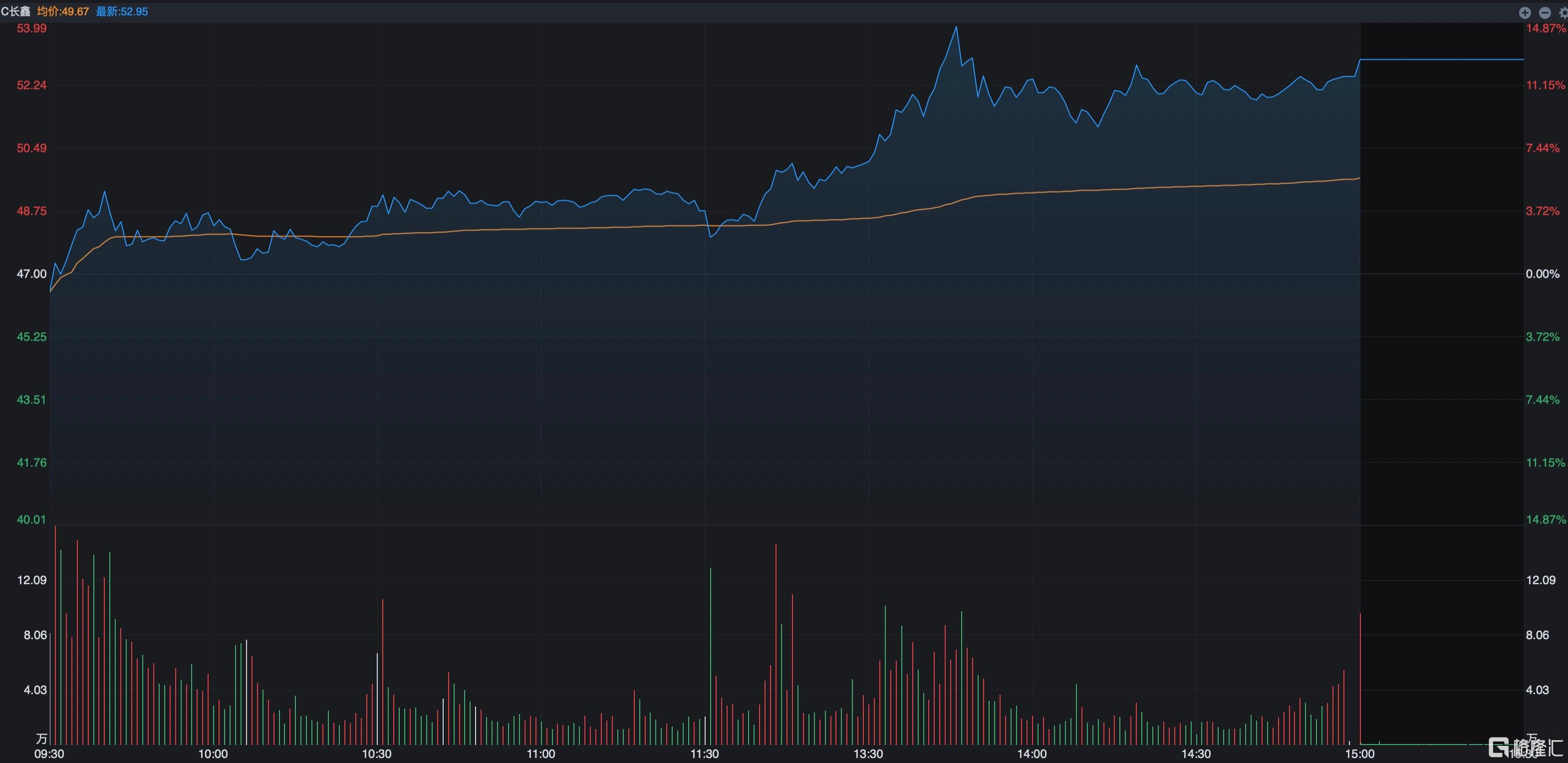Select the 14:30 time axis marker
The width and height of the screenshot is (1568, 763).
click(x=1196, y=754)
